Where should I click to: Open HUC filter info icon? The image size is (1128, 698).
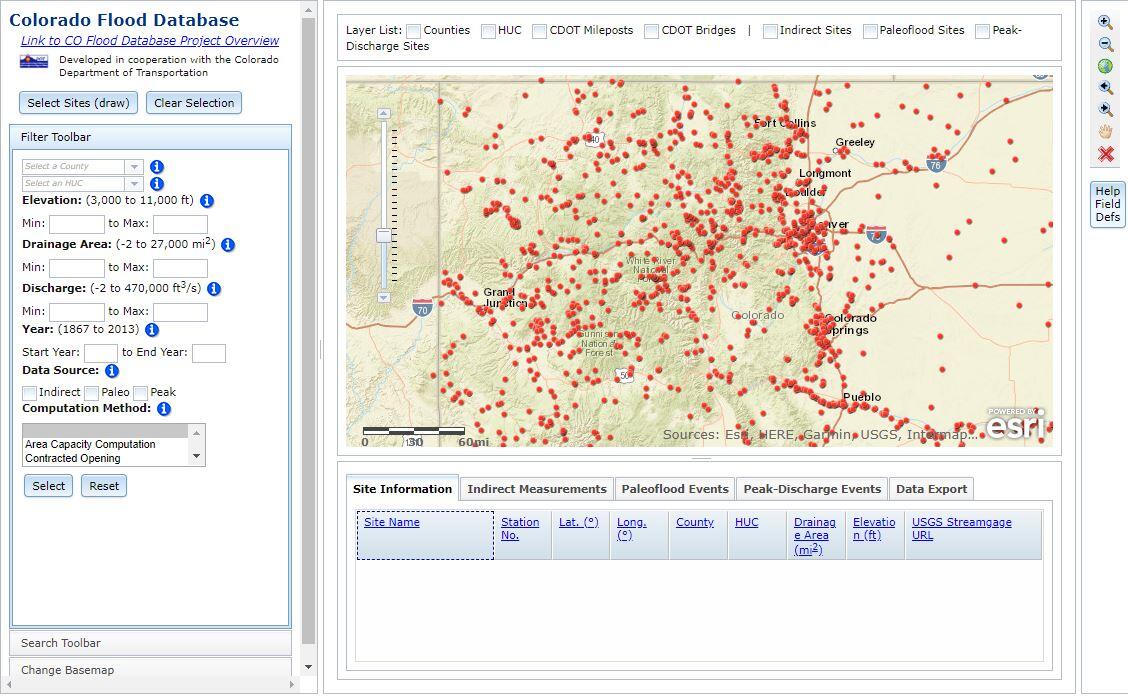coord(157,184)
